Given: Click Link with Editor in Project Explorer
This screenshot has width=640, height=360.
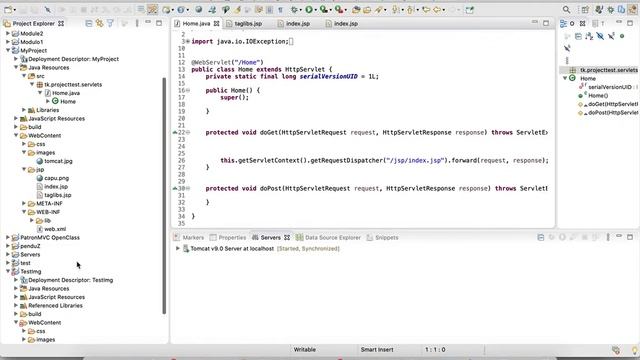Looking at the screenshot, I should (x=99, y=23).
